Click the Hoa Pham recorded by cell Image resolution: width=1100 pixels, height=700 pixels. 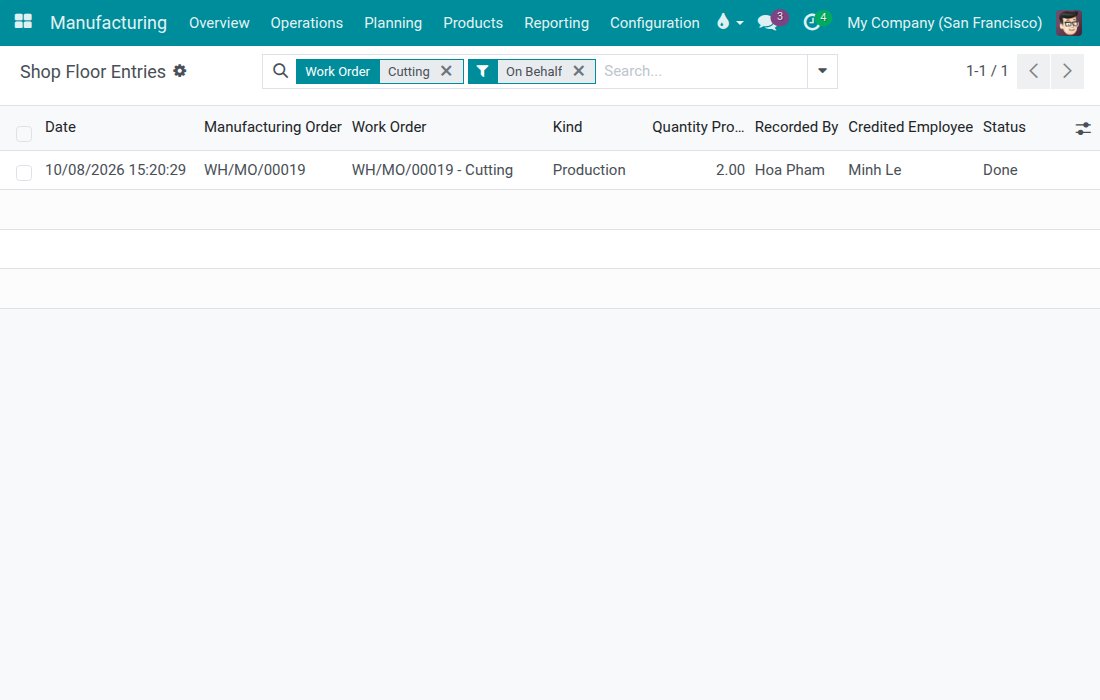[x=789, y=170]
